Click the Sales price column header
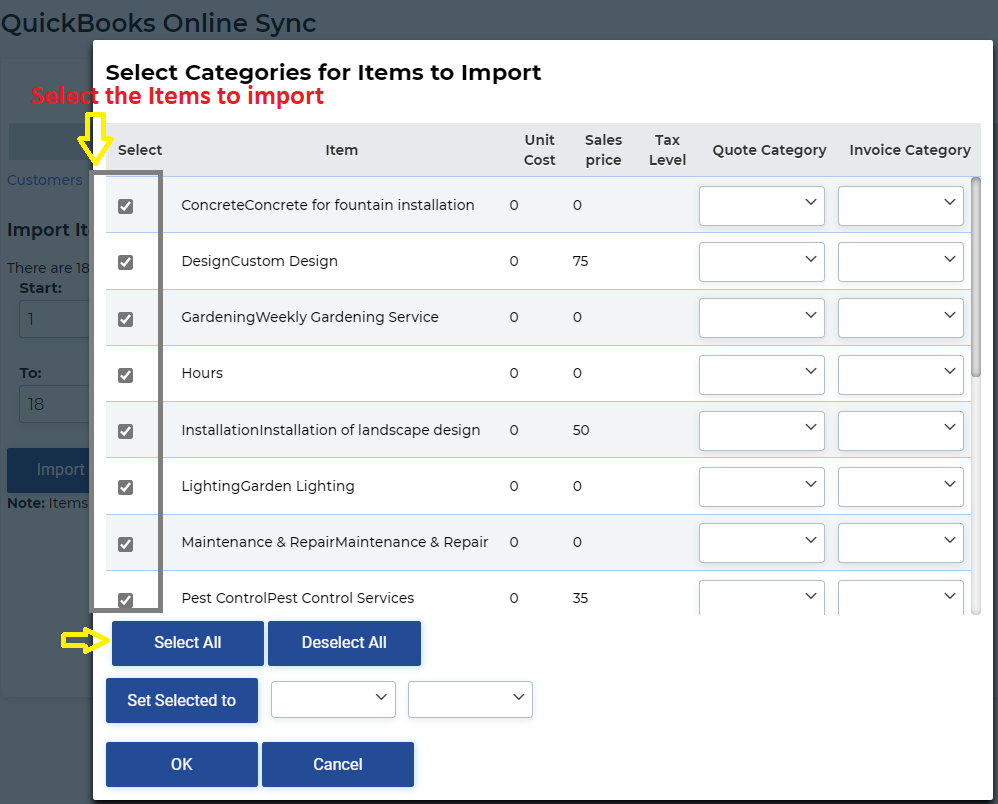Screen dimensions: 998x804 pyautogui.click(x=603, y=150)
